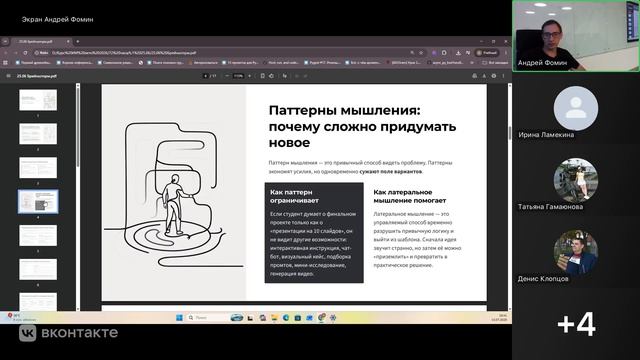Show the +4 additional participants

click(x=576, y=324)
